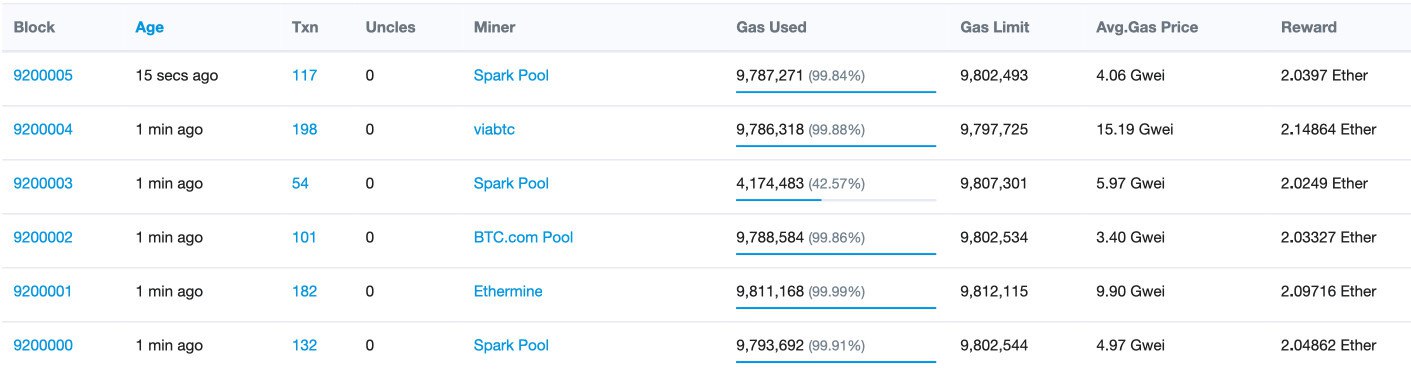Viewport: 1411px width, 375px height.
Task: Select the Block column header
Action: (x=34, y=27)
